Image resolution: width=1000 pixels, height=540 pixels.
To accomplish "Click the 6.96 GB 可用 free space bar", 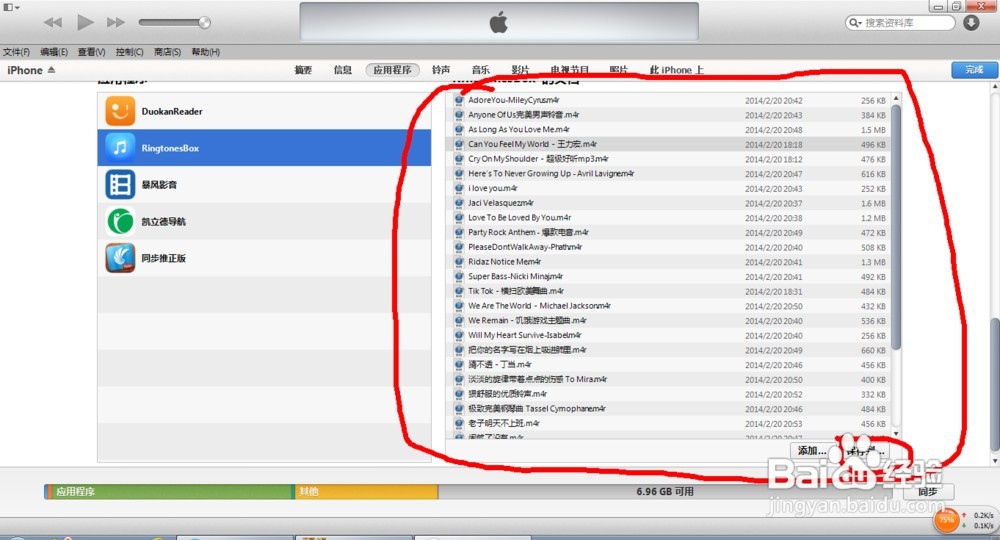I will point(665,492).
